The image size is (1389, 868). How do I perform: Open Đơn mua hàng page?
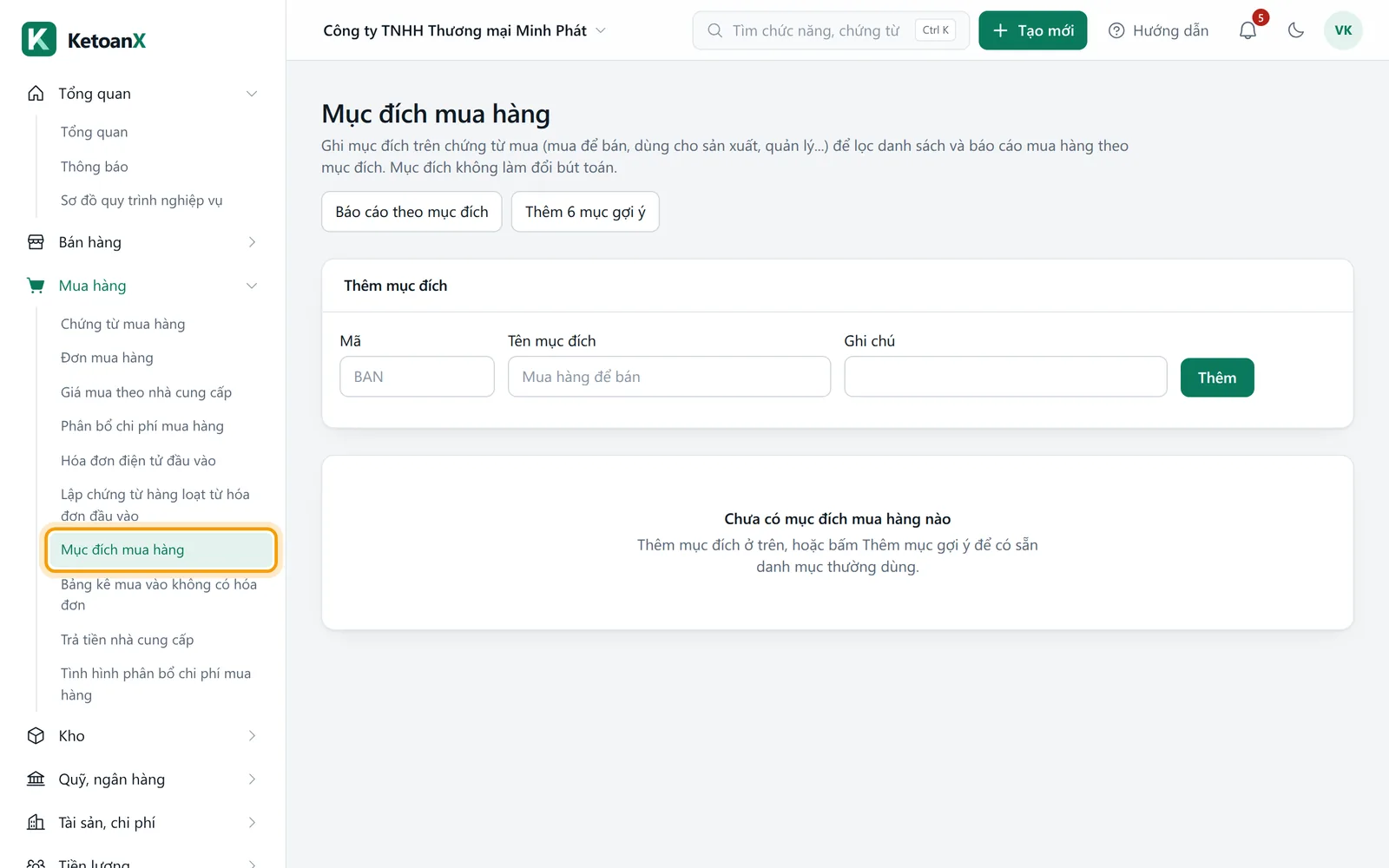(x=107, y=358)
